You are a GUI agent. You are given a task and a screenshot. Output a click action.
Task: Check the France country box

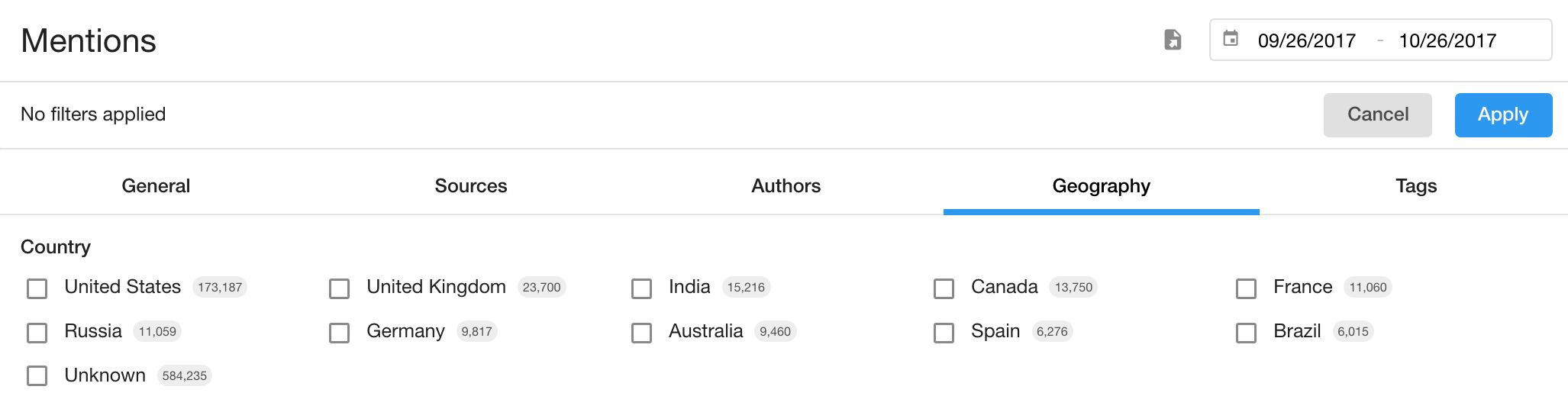click(1246, 288)
